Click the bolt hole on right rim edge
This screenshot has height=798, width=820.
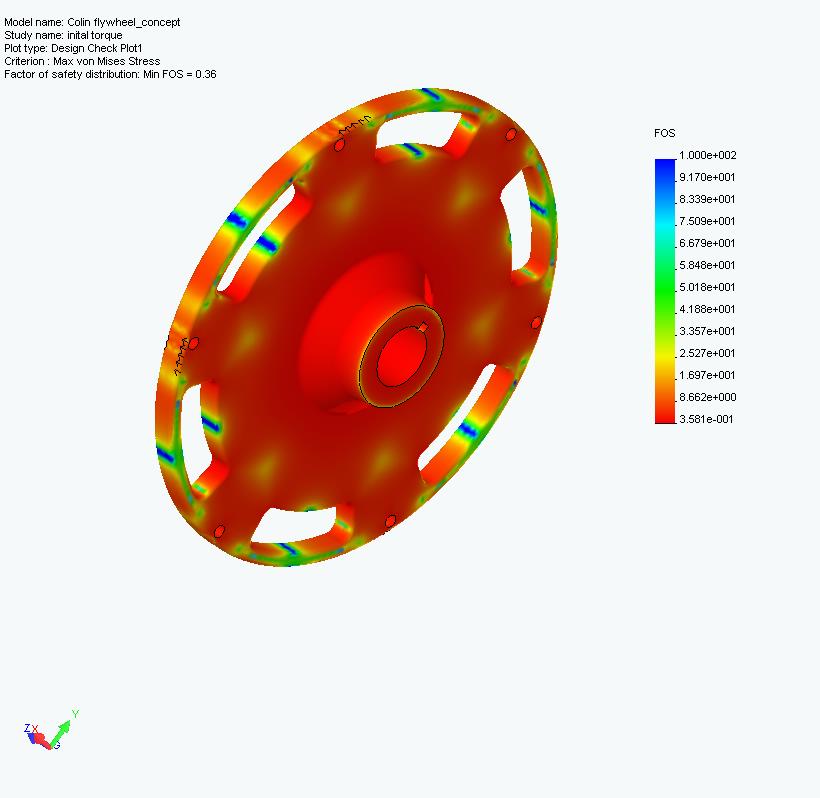[x=536, y=323]
